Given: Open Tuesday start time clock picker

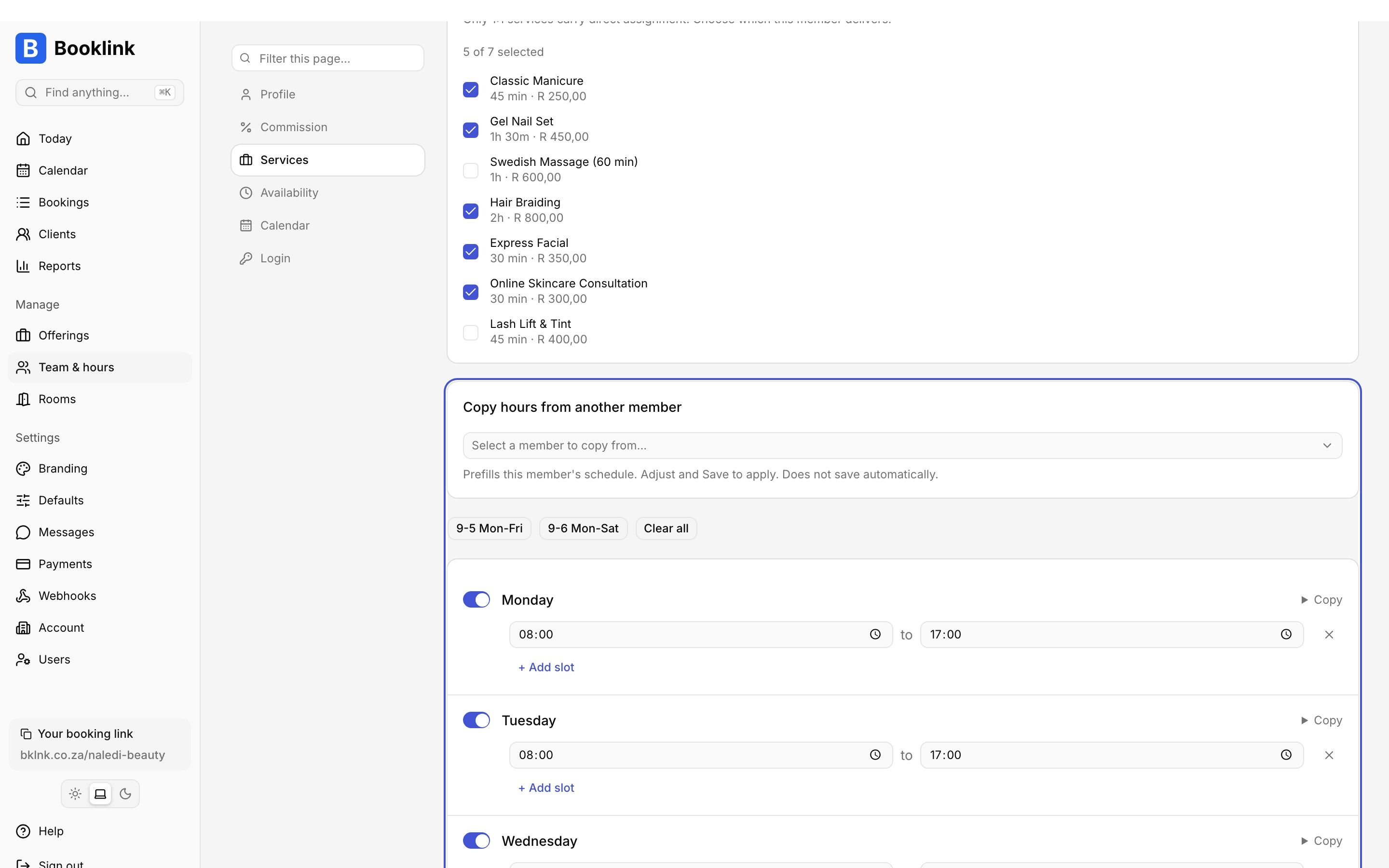Looking at the screenshot, I should [875, 755].
